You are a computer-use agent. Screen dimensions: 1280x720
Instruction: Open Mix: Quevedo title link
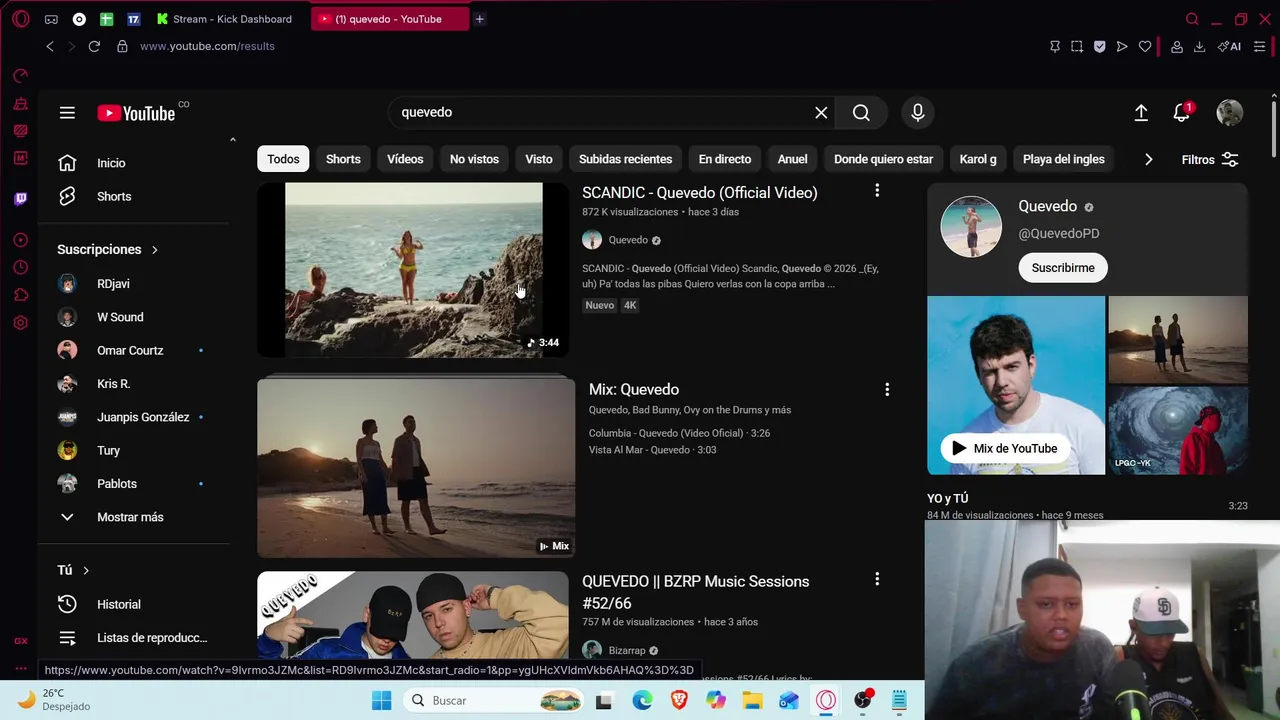[634, 389]
